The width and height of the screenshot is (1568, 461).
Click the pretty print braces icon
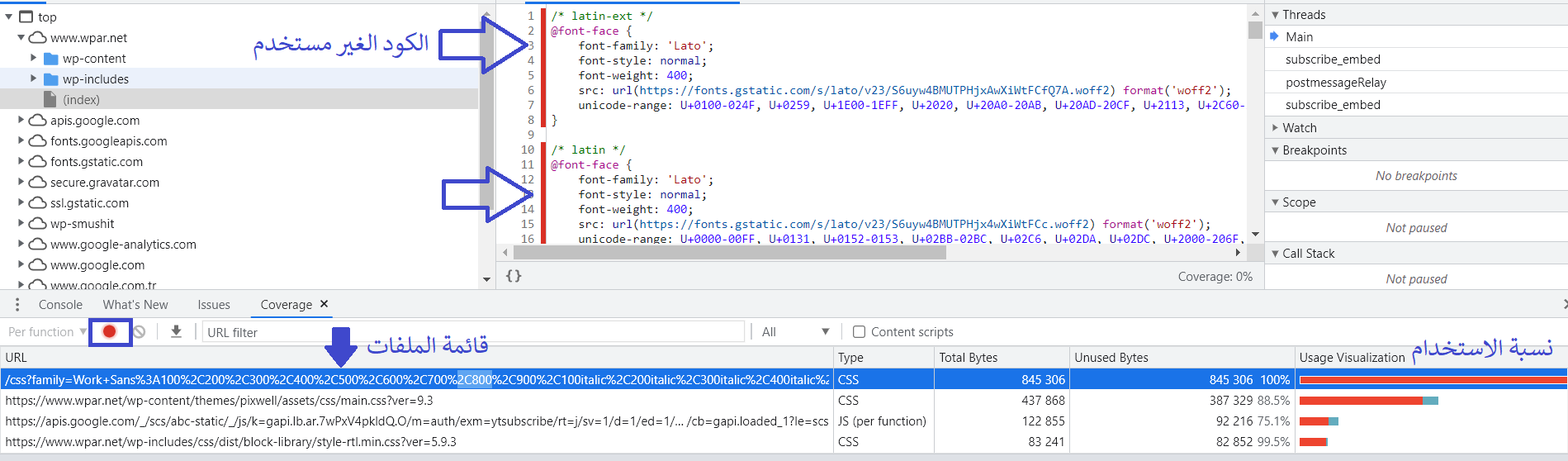(x=514, y=276)
